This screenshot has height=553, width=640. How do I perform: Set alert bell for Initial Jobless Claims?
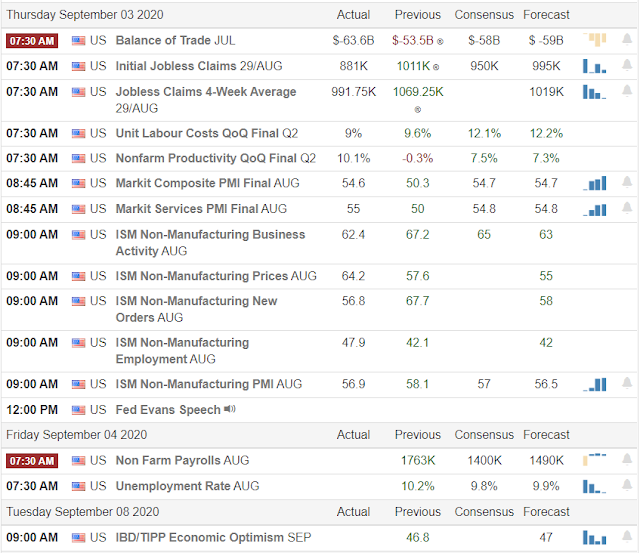(627, 65)
